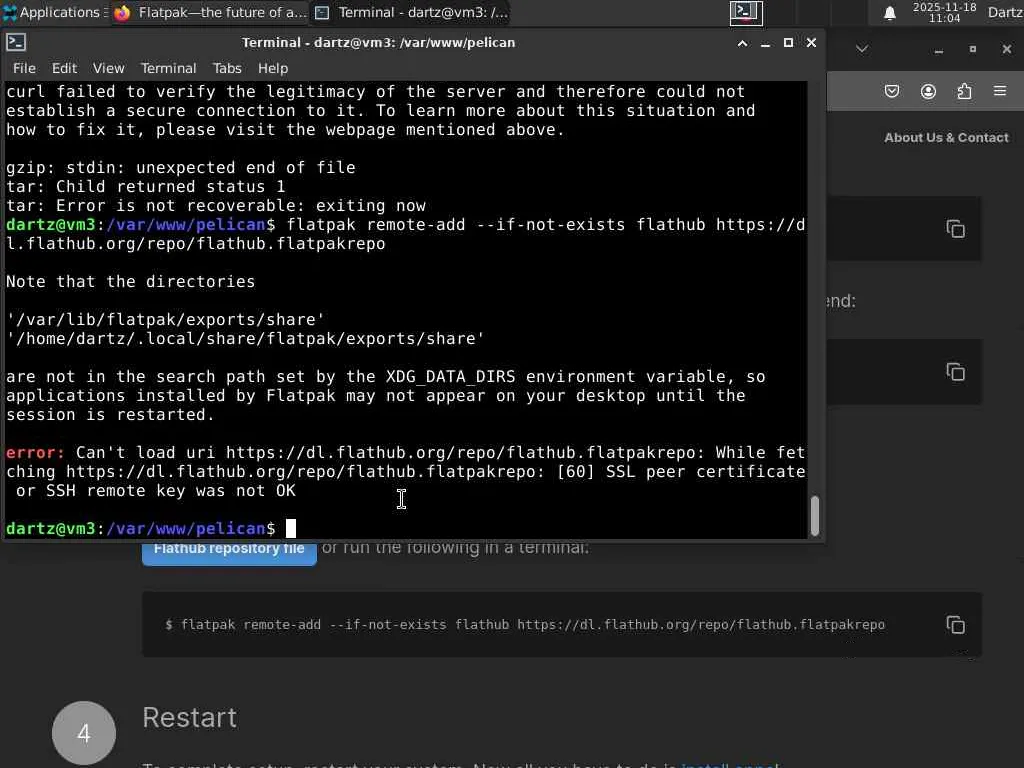Viewport: 1024px width, 768px height.
Task: Click the flatpak remote-add command text on webpage
Action: coord(532,625)
